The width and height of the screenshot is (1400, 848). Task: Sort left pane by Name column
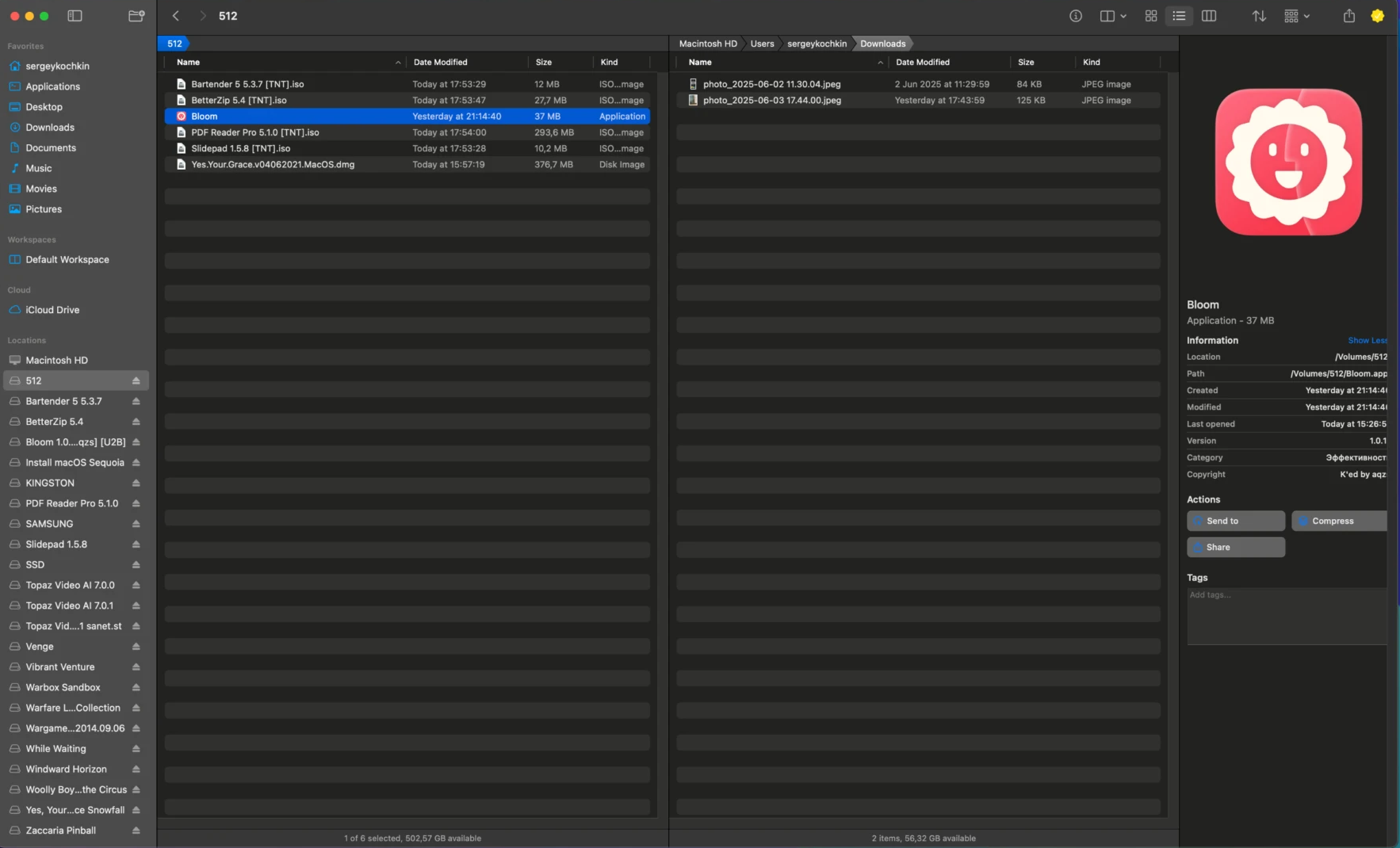click(x=285, y=62)
